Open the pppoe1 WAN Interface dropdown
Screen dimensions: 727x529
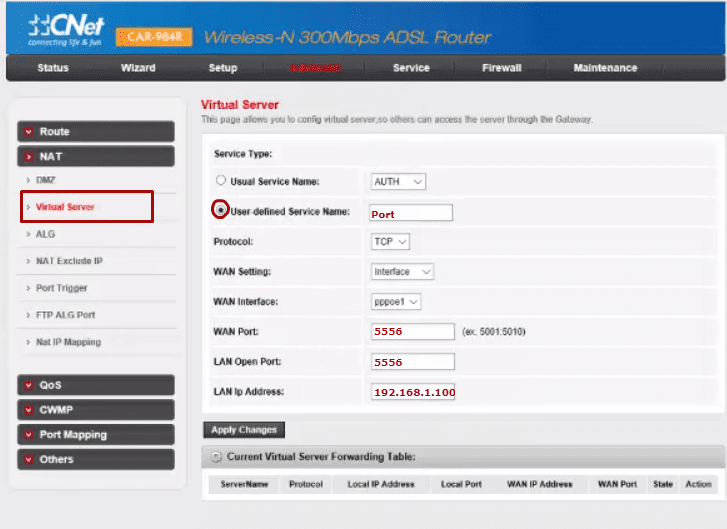click(x=396, y=302)
